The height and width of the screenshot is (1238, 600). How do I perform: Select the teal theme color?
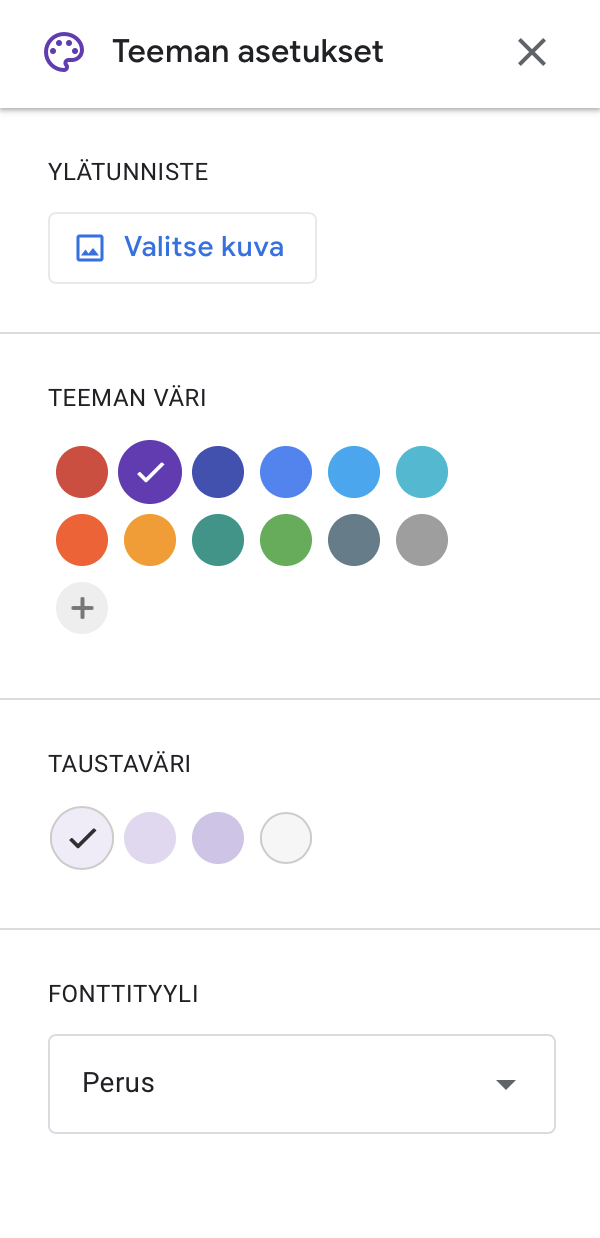point(218,540)
